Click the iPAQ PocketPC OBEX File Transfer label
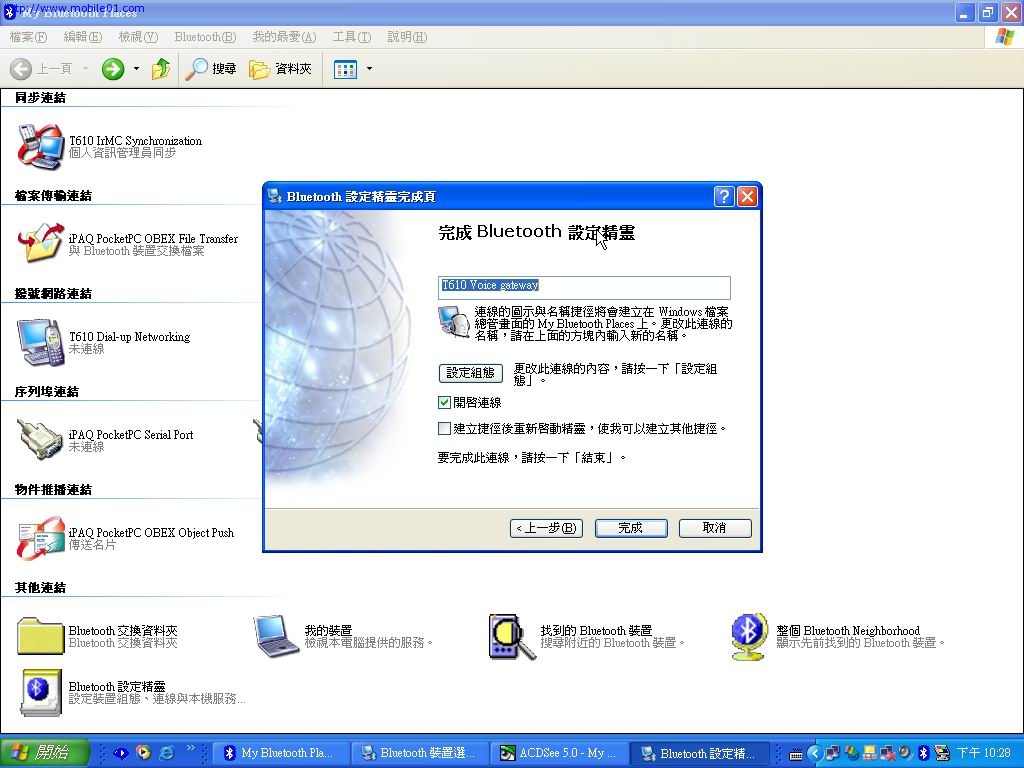Image resolution: width=1024 pixels, height=768 pixels. [x=153, y=239]
